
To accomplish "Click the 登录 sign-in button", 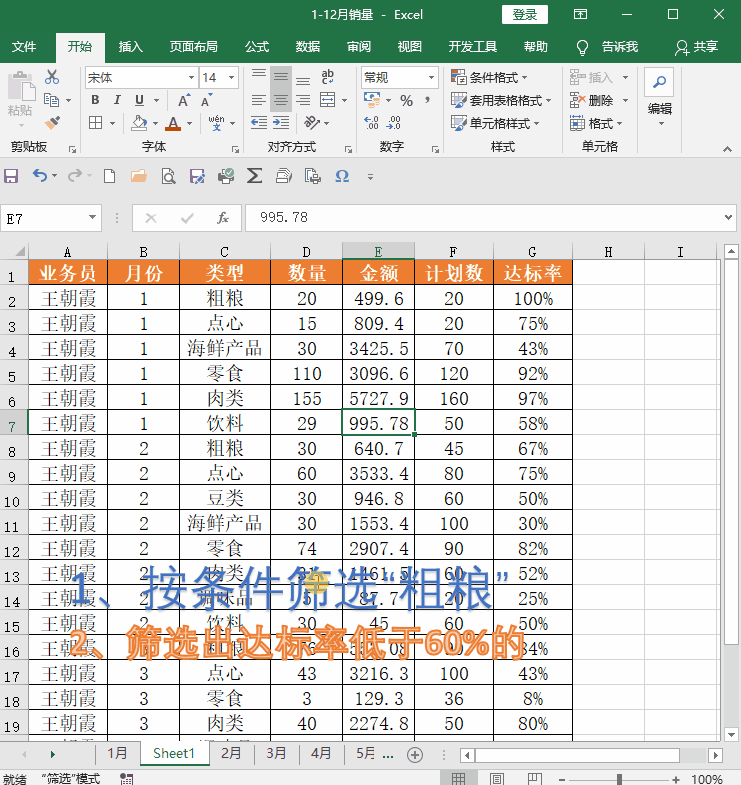I will (525, 15).
